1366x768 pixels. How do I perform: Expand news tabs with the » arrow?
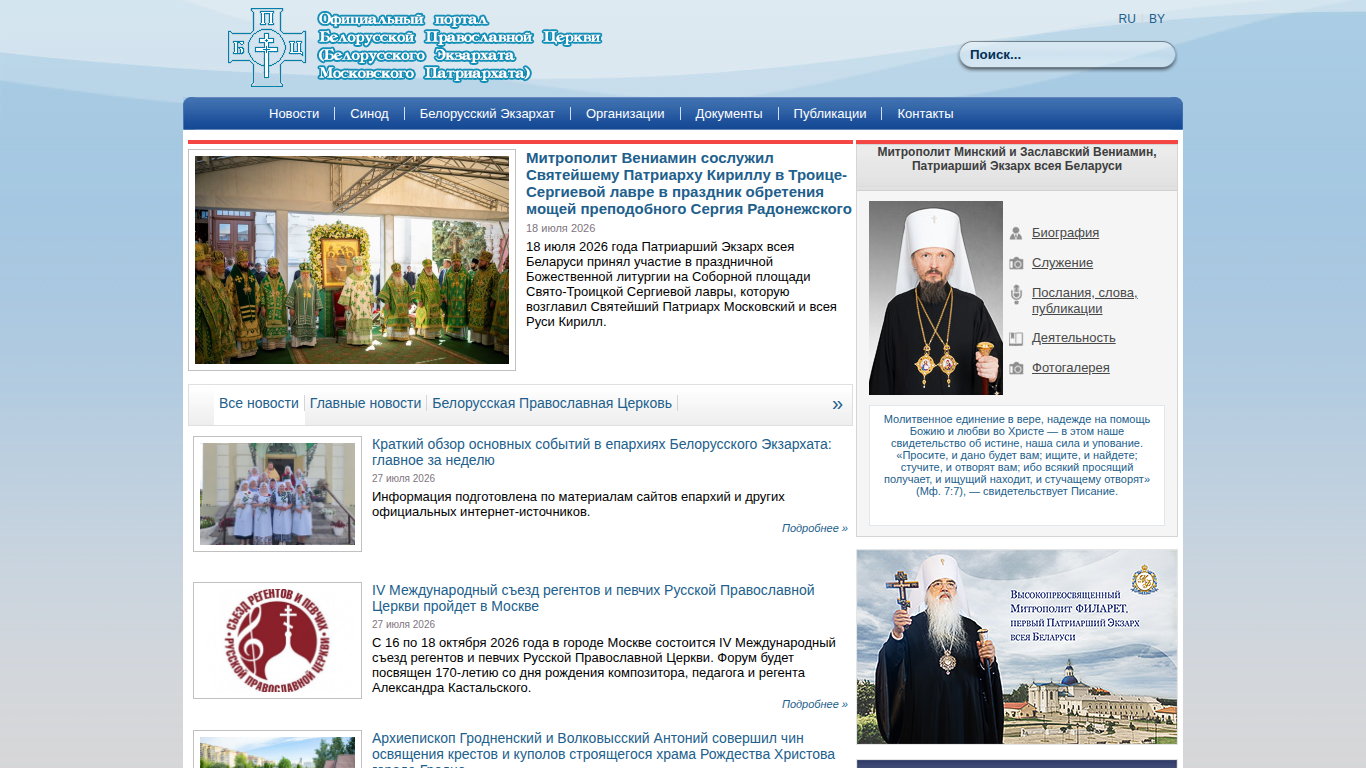[x=837, y=404]
